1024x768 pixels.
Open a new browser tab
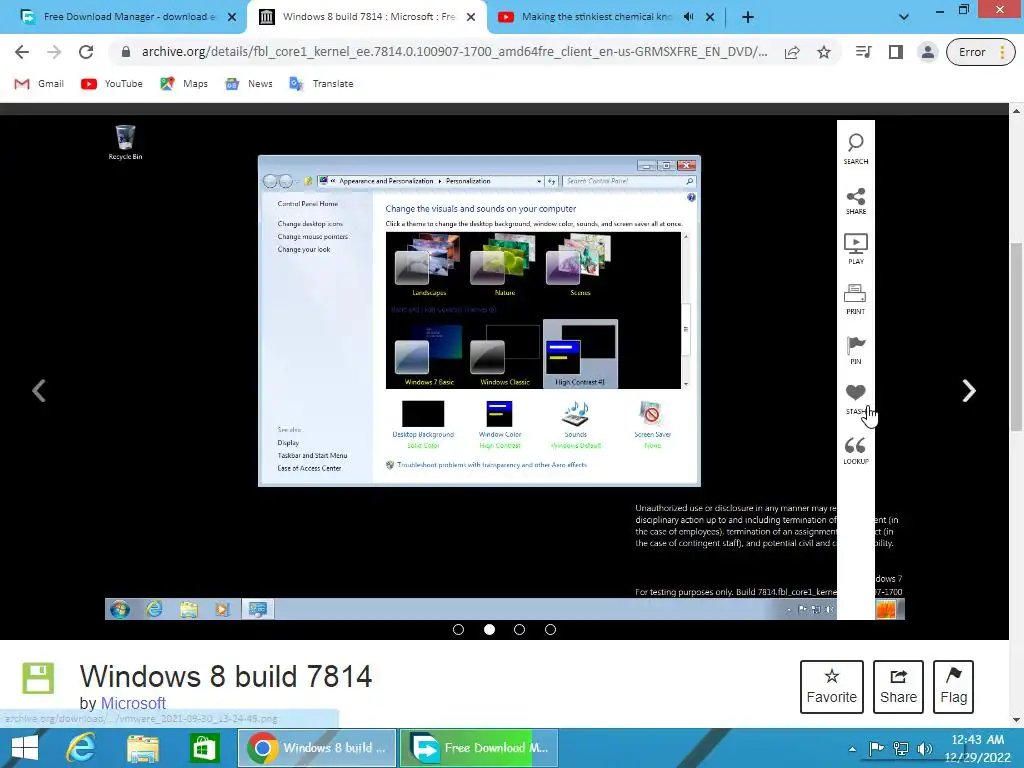748,17
